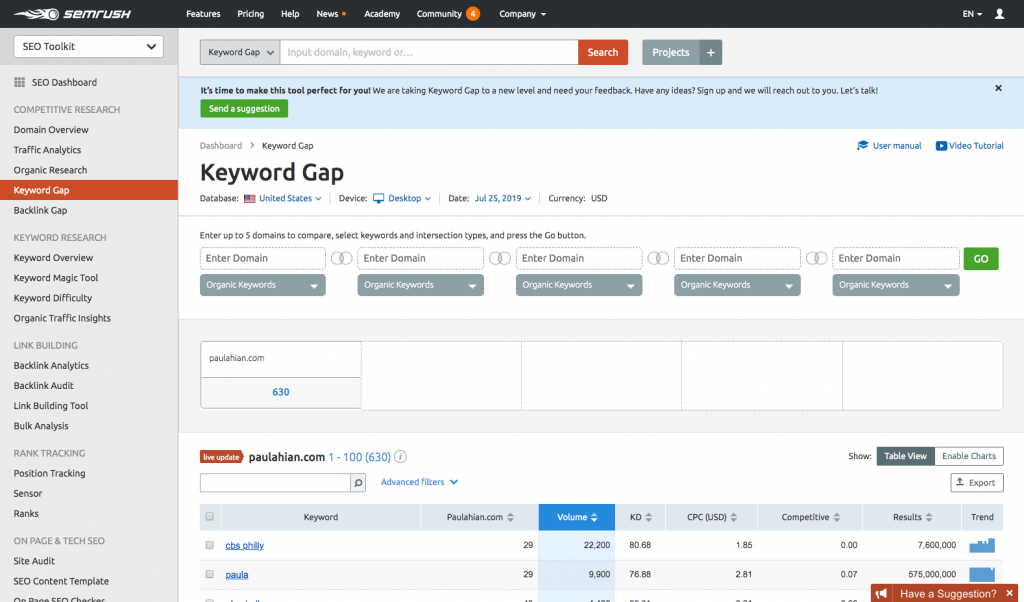
Task: Switch to Enable Charts view
Action: pyautogui.click(x=969, y=456)
